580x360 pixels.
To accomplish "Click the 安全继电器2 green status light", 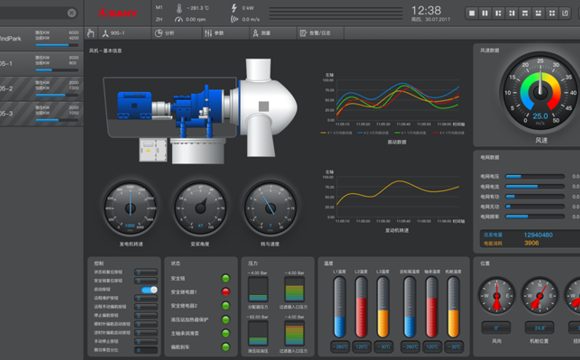I will coord(225,306).
